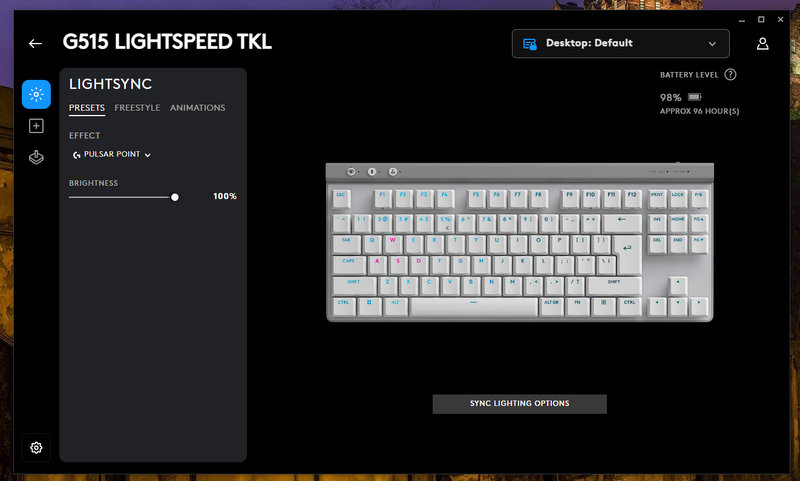Switch to the ANIMATIONS tab
The height and width of the screenshot is (481, 800).
click(x=197, y=108)
